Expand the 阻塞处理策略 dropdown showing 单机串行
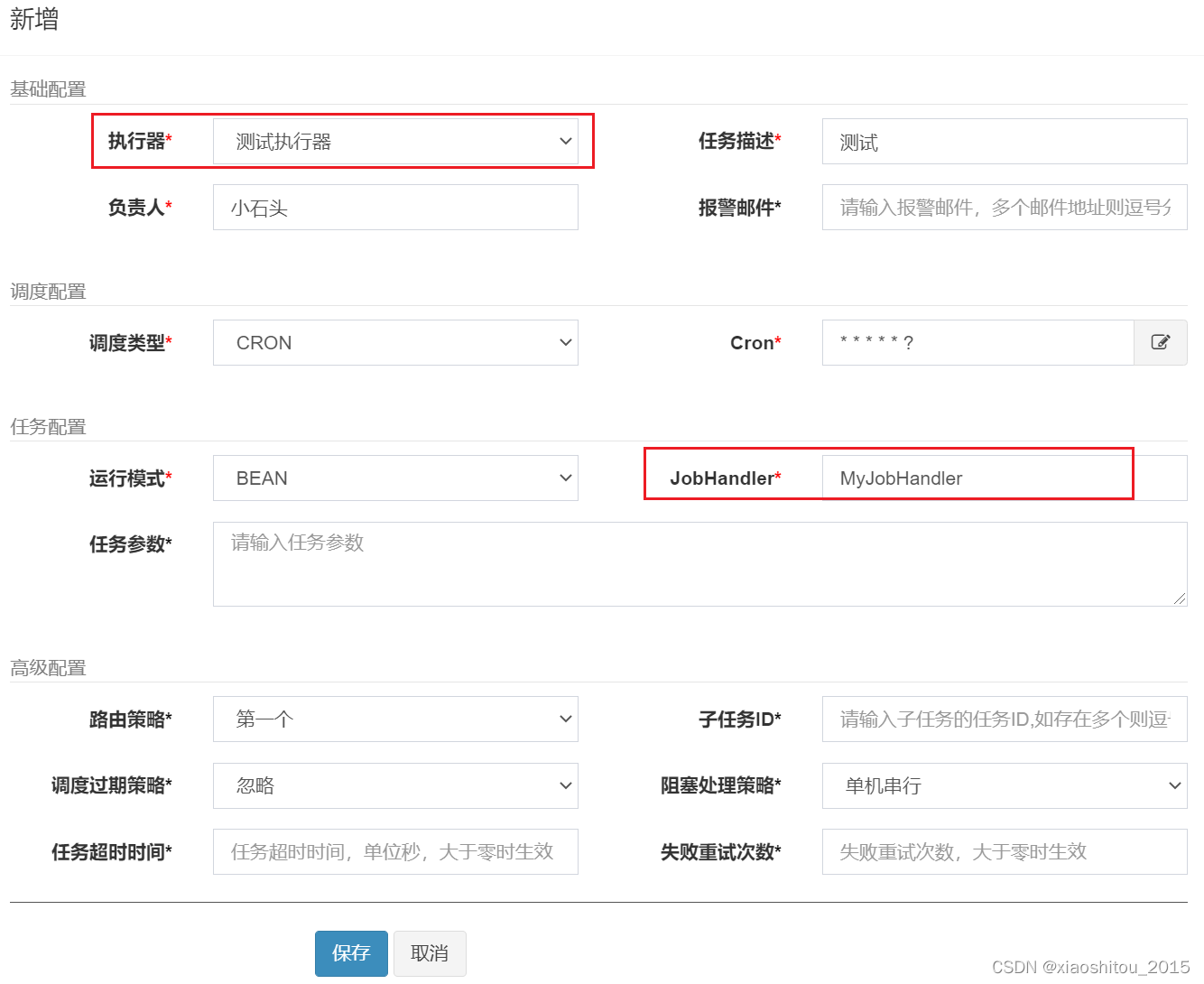 click(x=1005, y=785)
